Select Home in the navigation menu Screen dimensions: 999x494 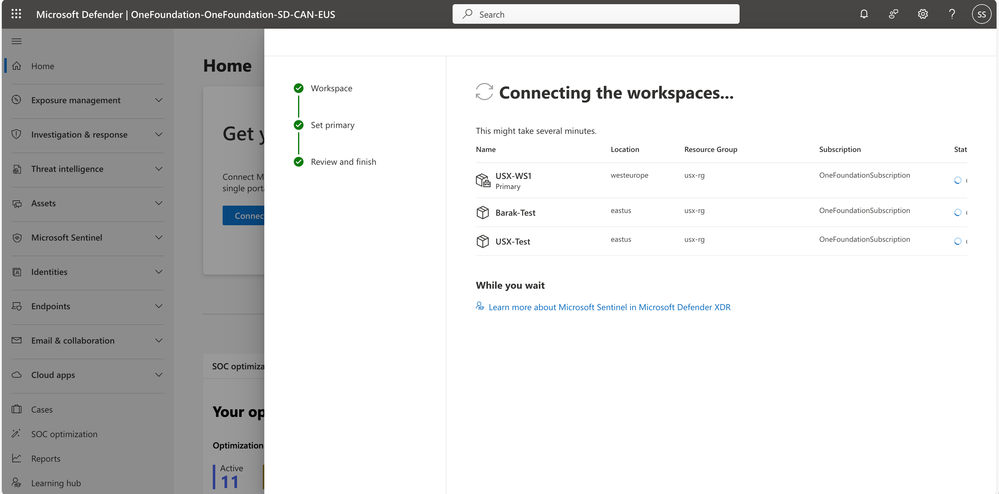point(43,66)
